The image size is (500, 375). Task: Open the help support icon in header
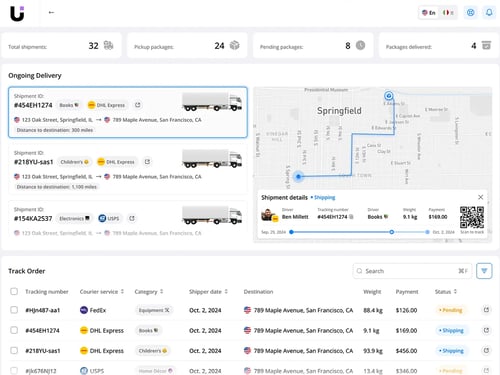click(x=470, y=13)
